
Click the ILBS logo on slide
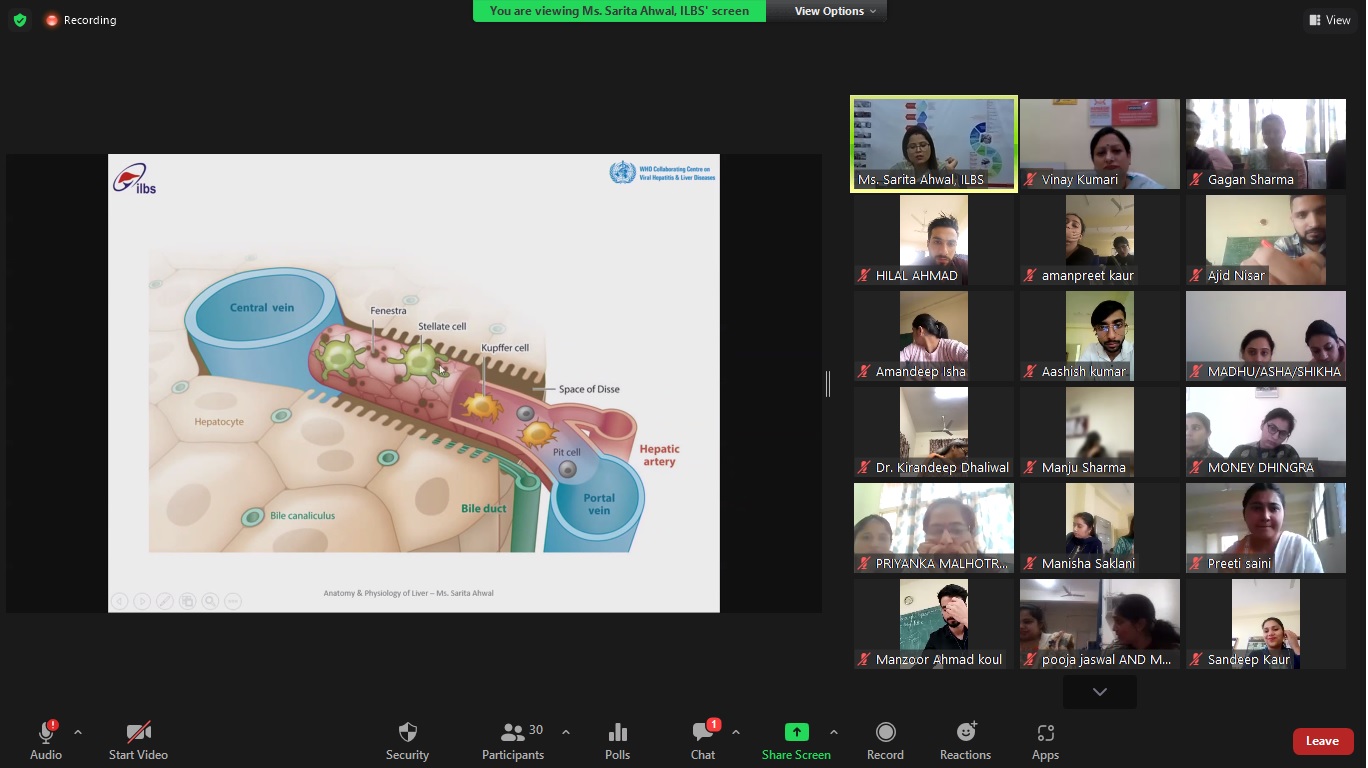(134, 179)
